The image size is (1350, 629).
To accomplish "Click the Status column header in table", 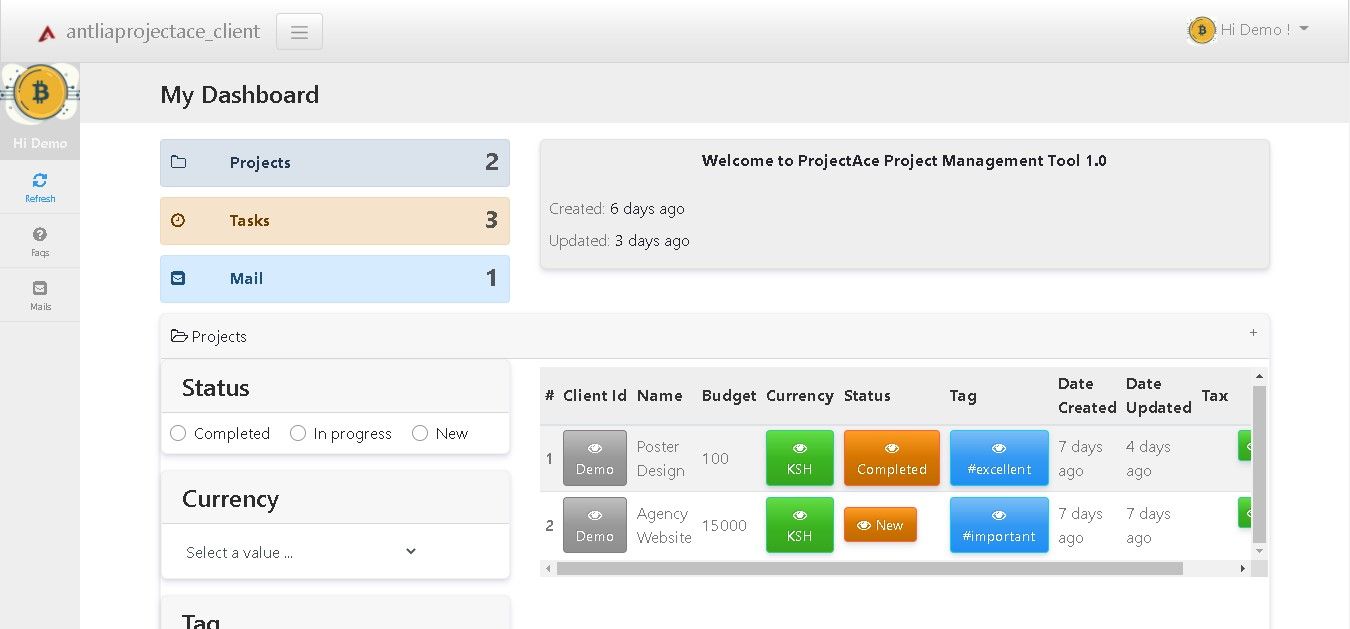I will click(867, 396).
